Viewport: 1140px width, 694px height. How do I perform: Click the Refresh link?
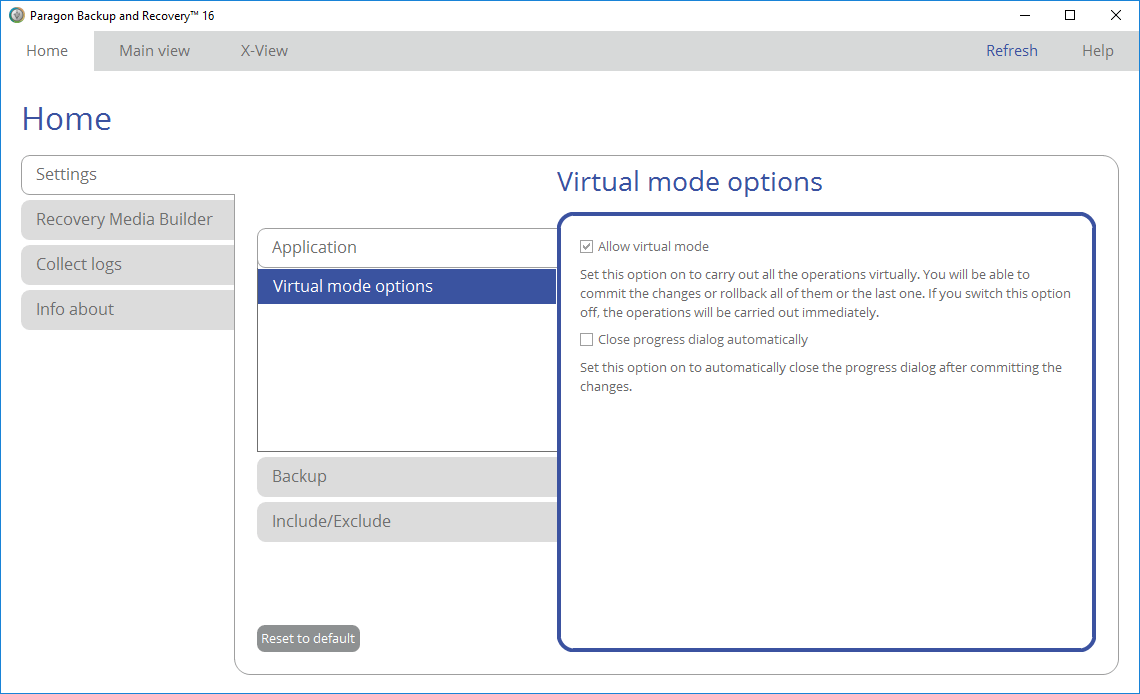pyautogui.click(x=1011, y=51)
